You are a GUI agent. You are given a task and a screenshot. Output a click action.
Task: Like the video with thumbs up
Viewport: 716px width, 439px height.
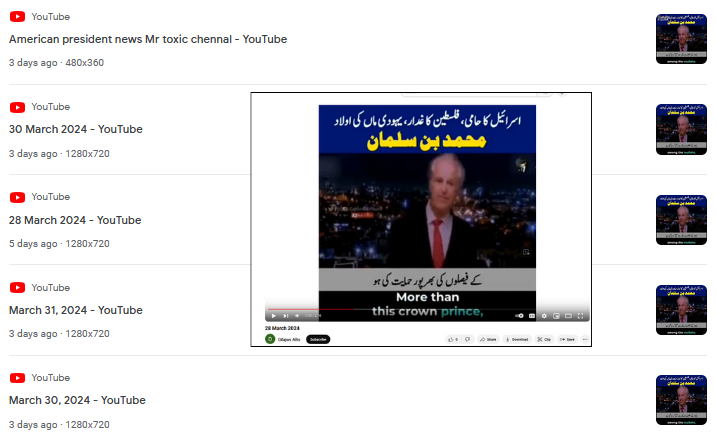click(x=453, y=339)
